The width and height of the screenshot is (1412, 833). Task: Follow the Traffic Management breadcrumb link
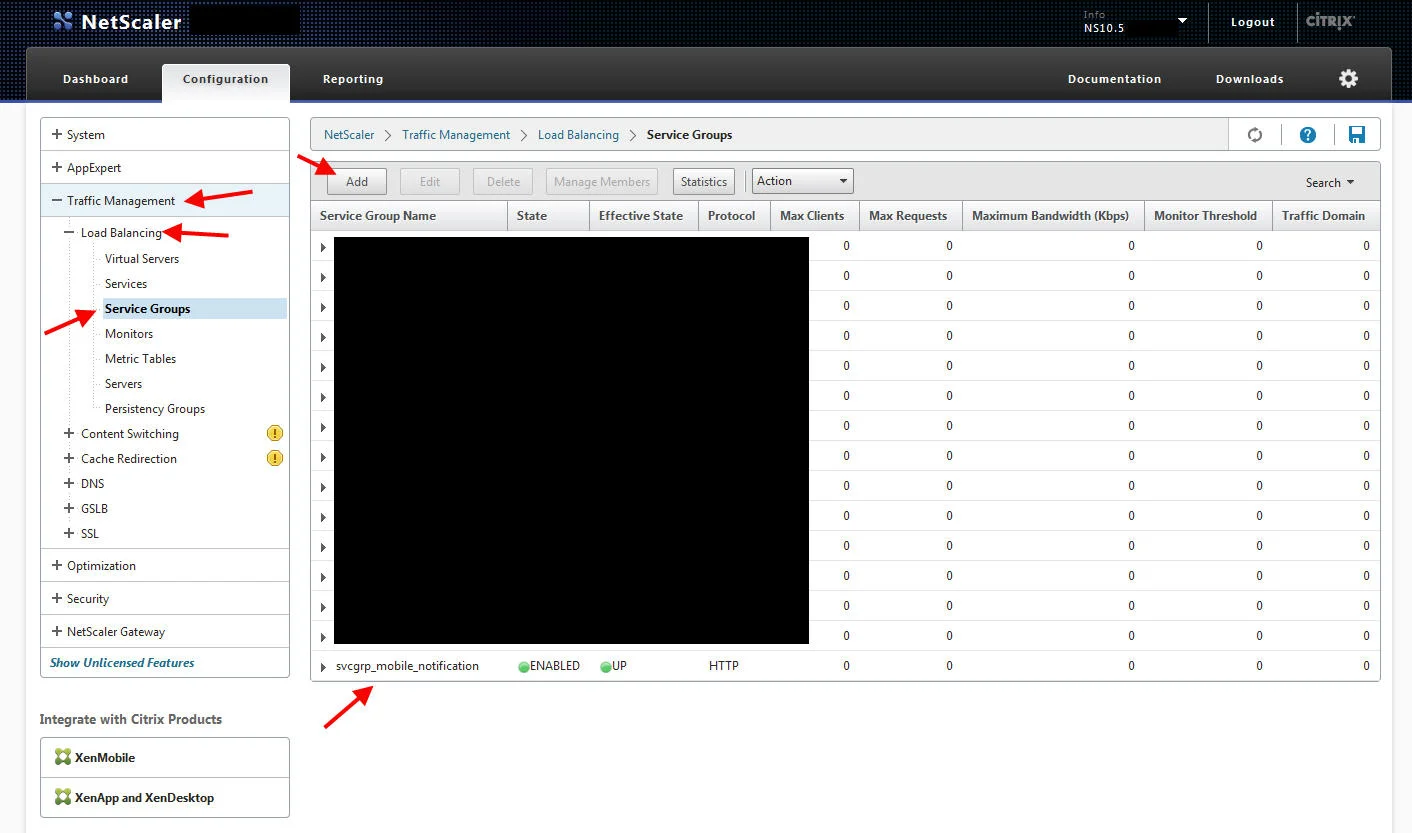[x=456, y=134]
